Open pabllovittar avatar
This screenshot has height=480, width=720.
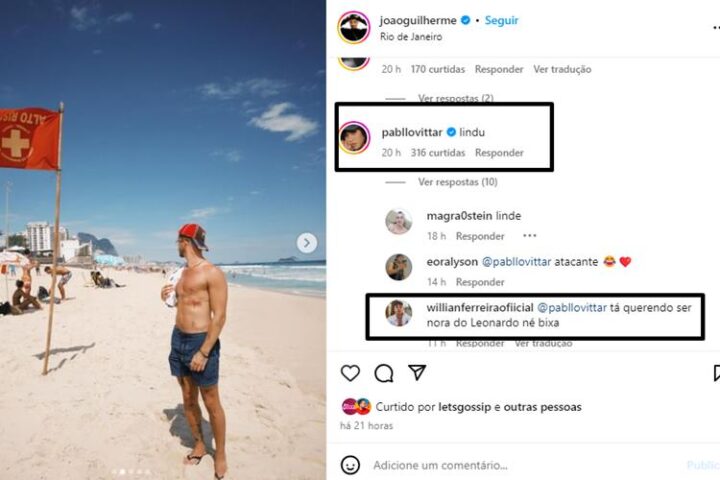[x=354, y=138]
